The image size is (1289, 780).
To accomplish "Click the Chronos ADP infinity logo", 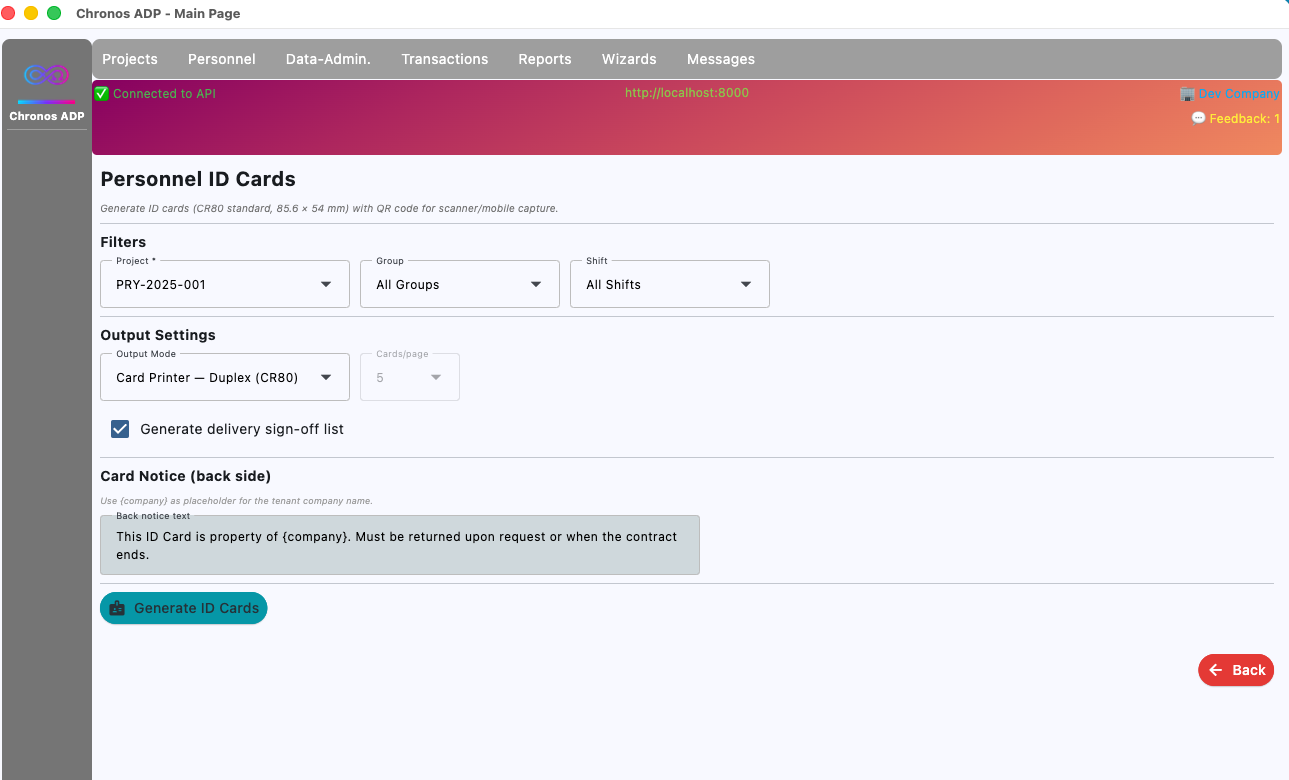I will coord(46,76).
